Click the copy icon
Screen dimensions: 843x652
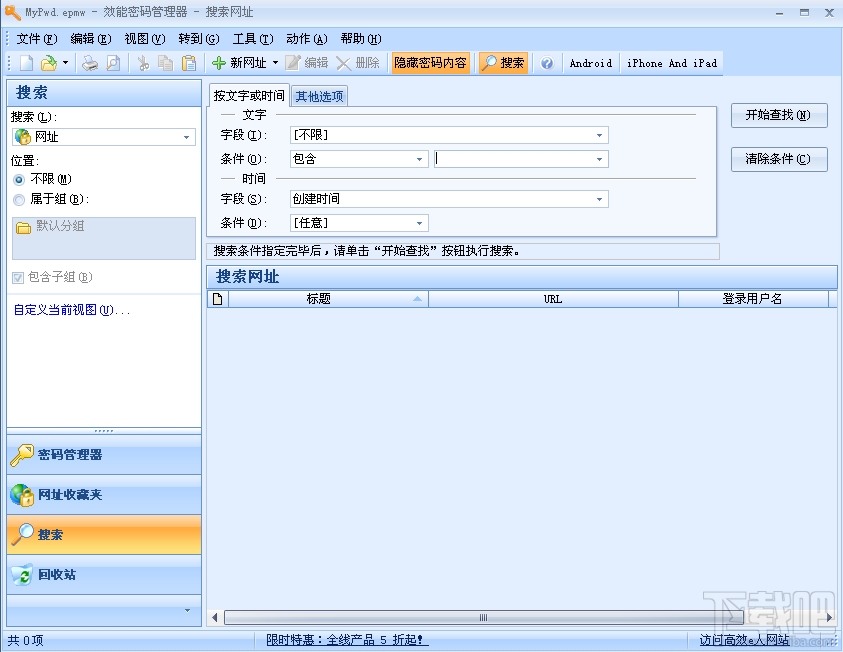point(166,63)
